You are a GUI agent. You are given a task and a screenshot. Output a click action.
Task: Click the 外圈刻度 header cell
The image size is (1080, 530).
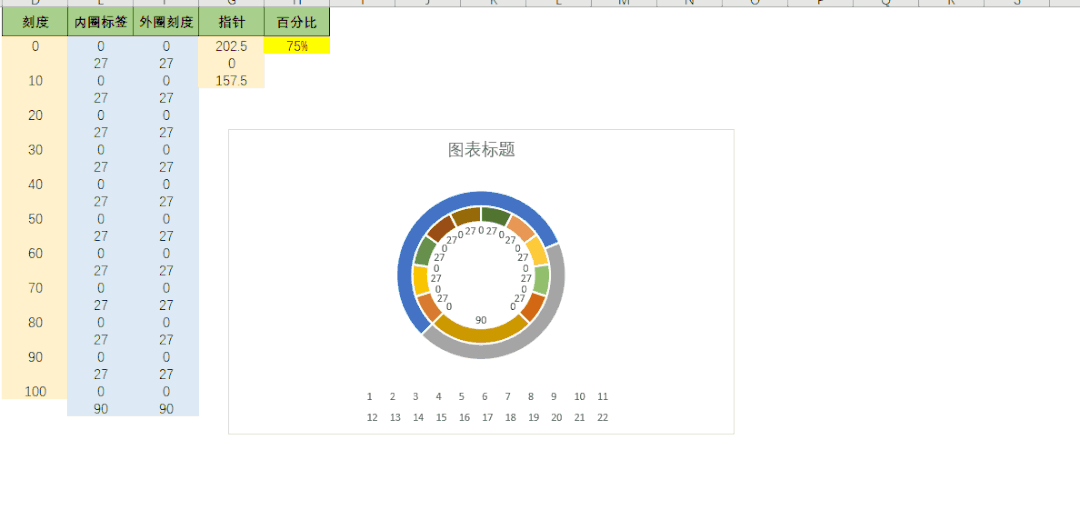pyautogui.click(x=166, y=21)
